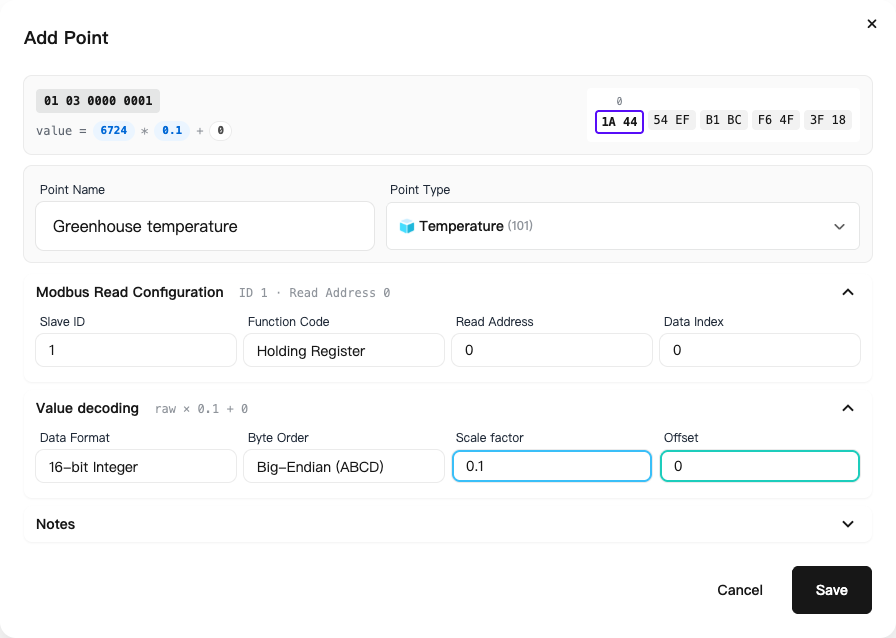The image size is (896, 638).
Task: Click the offset 0 chip in formula
Action: click(x=221, y=130)
